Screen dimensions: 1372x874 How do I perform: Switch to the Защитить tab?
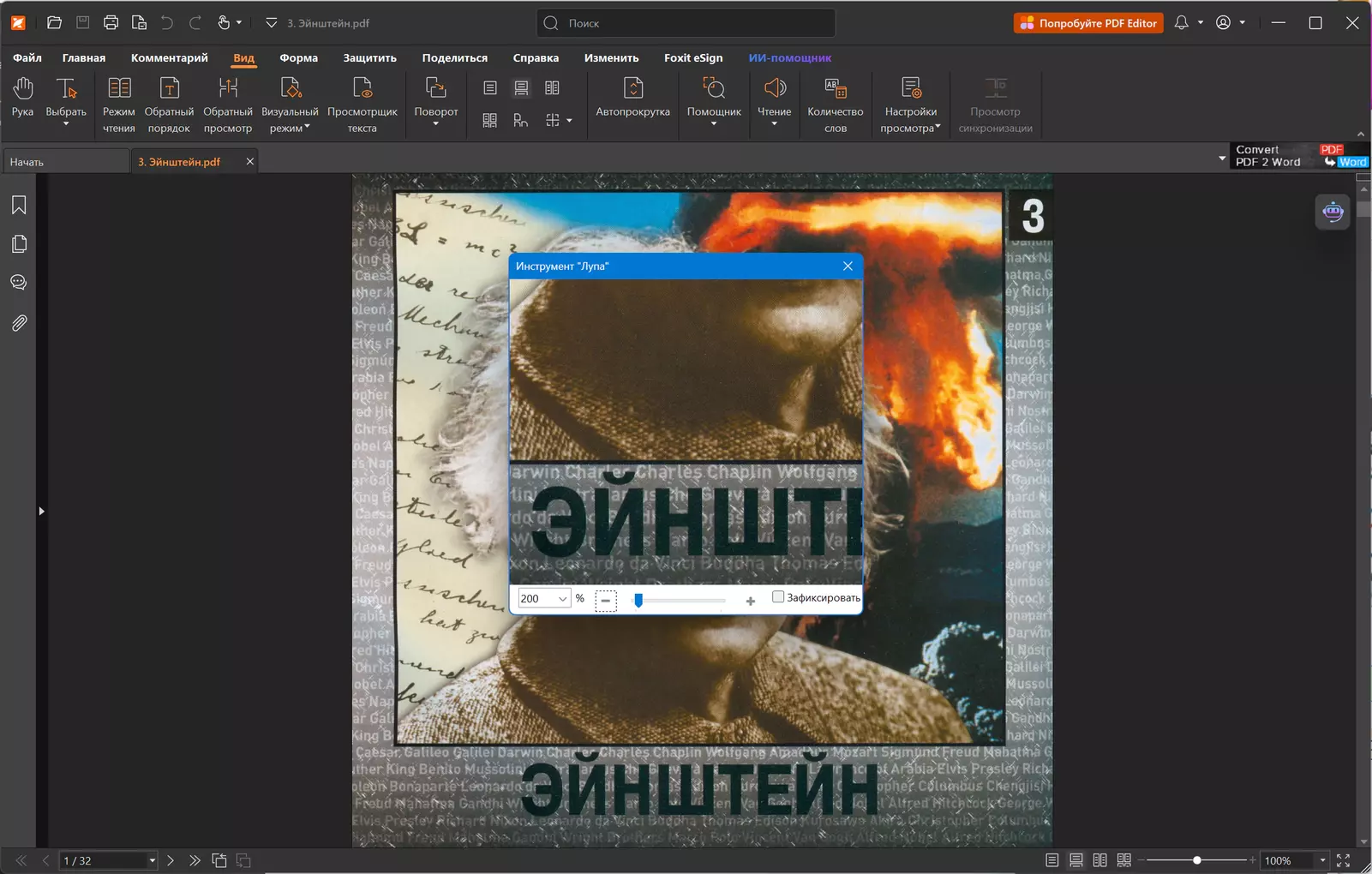(x=369, y=57)
